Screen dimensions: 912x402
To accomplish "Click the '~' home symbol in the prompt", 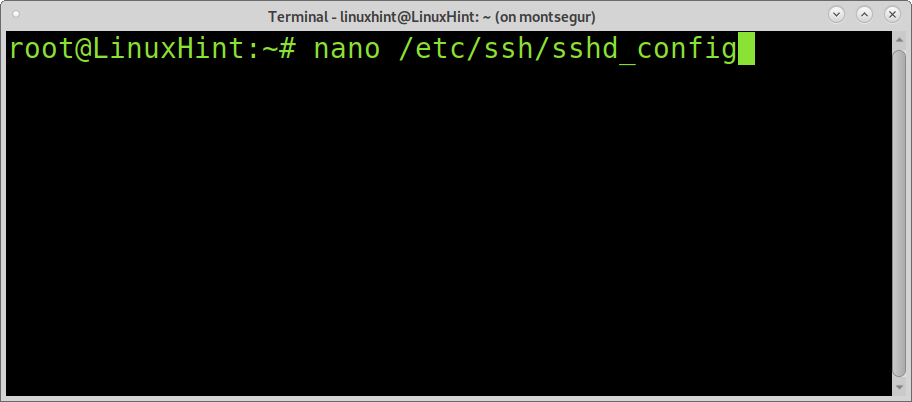I will coord(271,49).
